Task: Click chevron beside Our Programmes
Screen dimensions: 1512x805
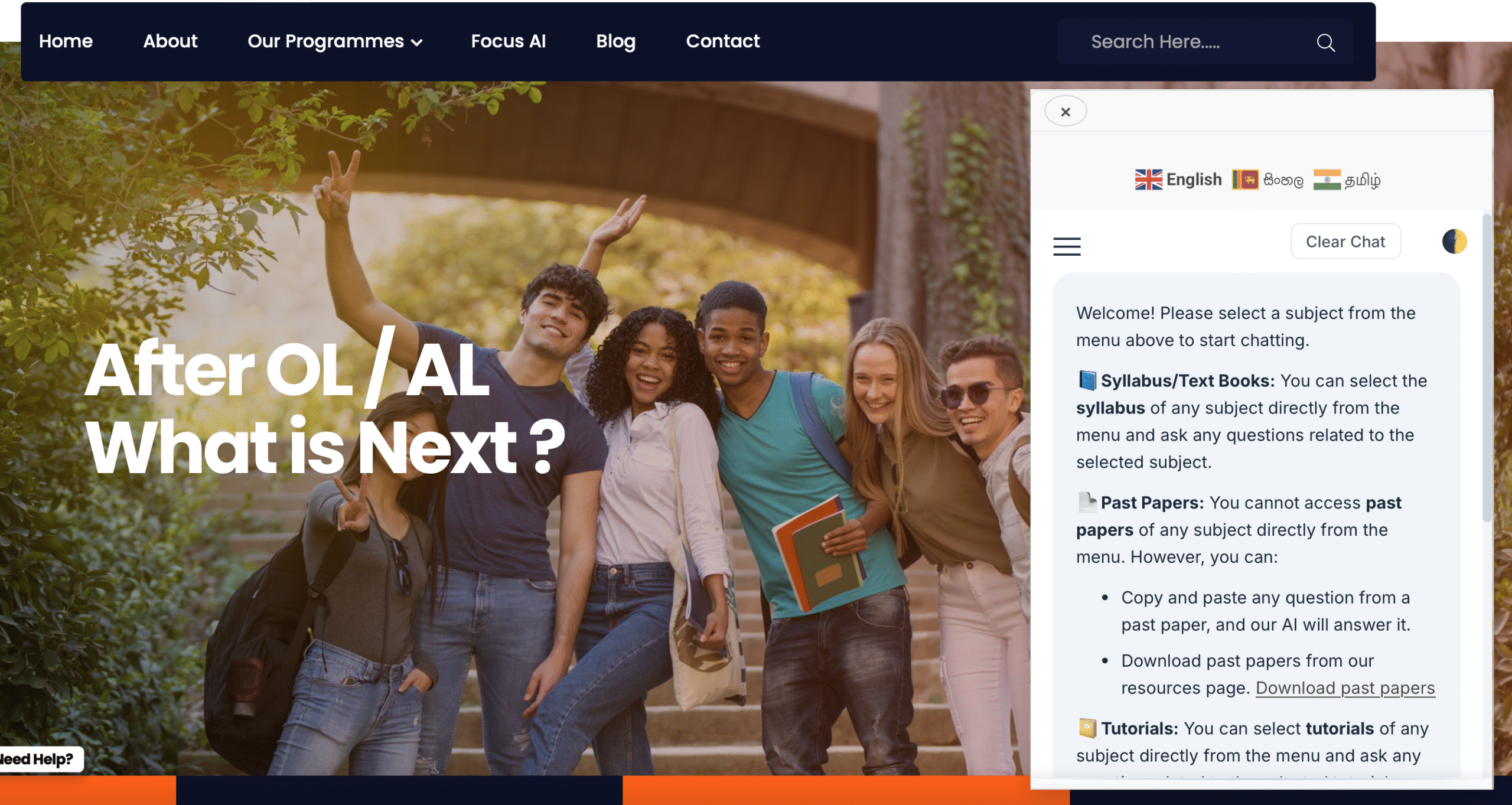Action: coord(416,43)
